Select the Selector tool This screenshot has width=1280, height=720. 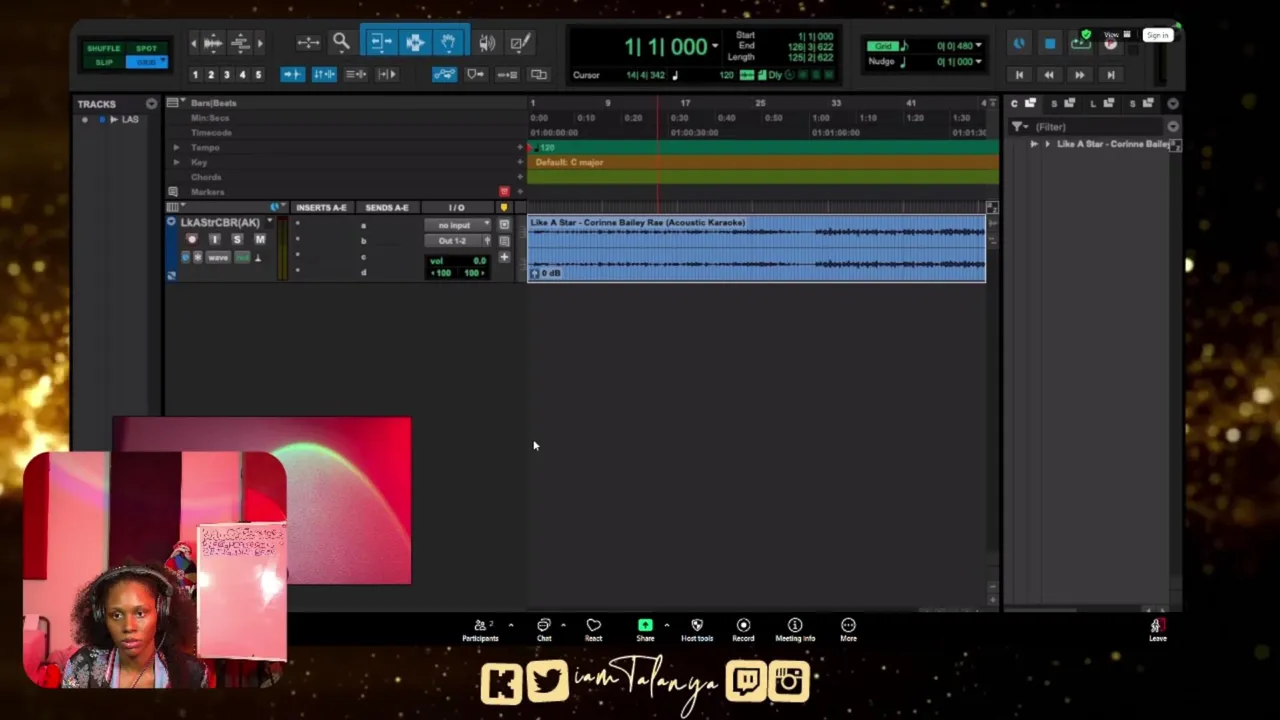coord(415,42)
